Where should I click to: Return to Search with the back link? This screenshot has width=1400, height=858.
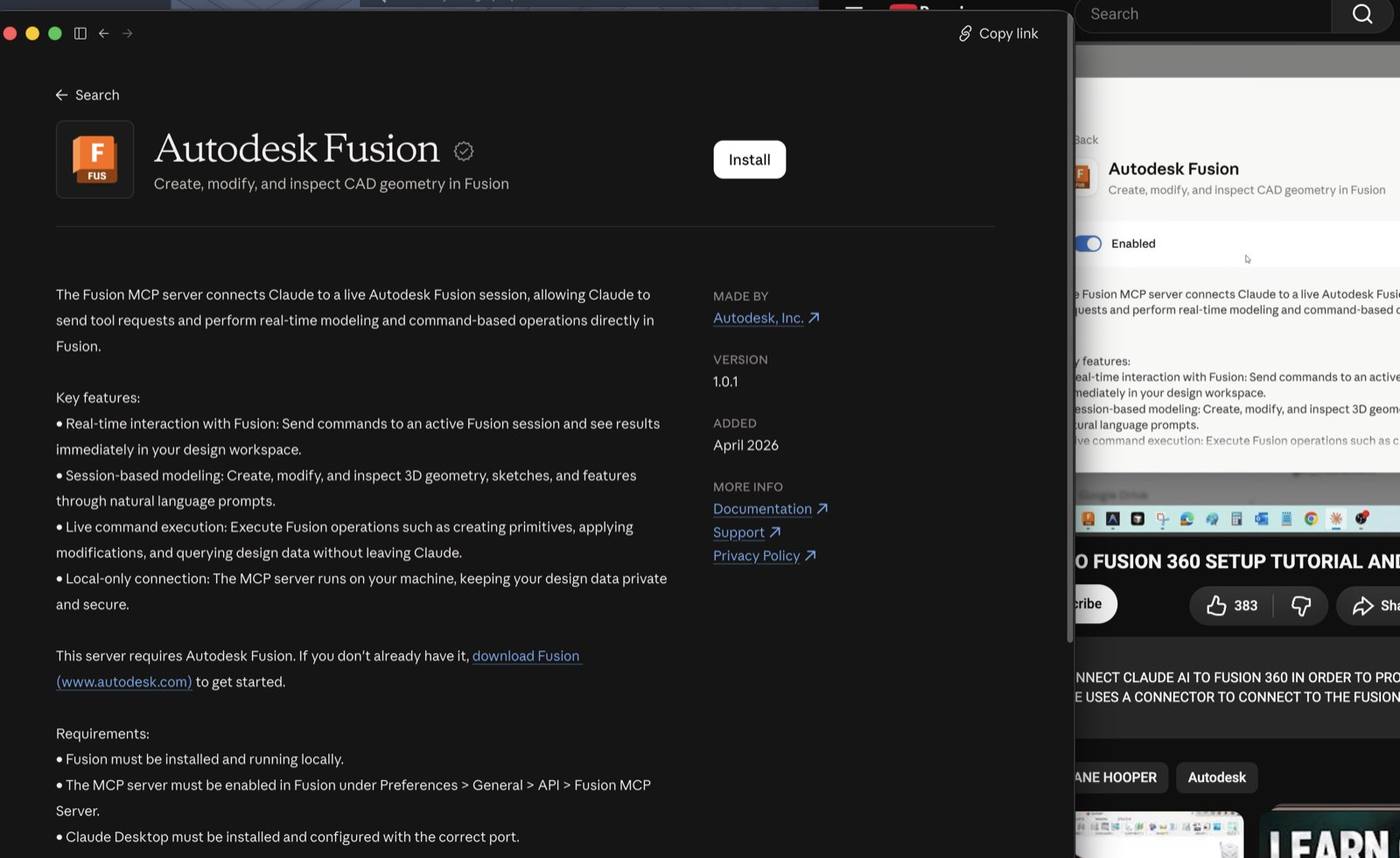pos(87,95)
